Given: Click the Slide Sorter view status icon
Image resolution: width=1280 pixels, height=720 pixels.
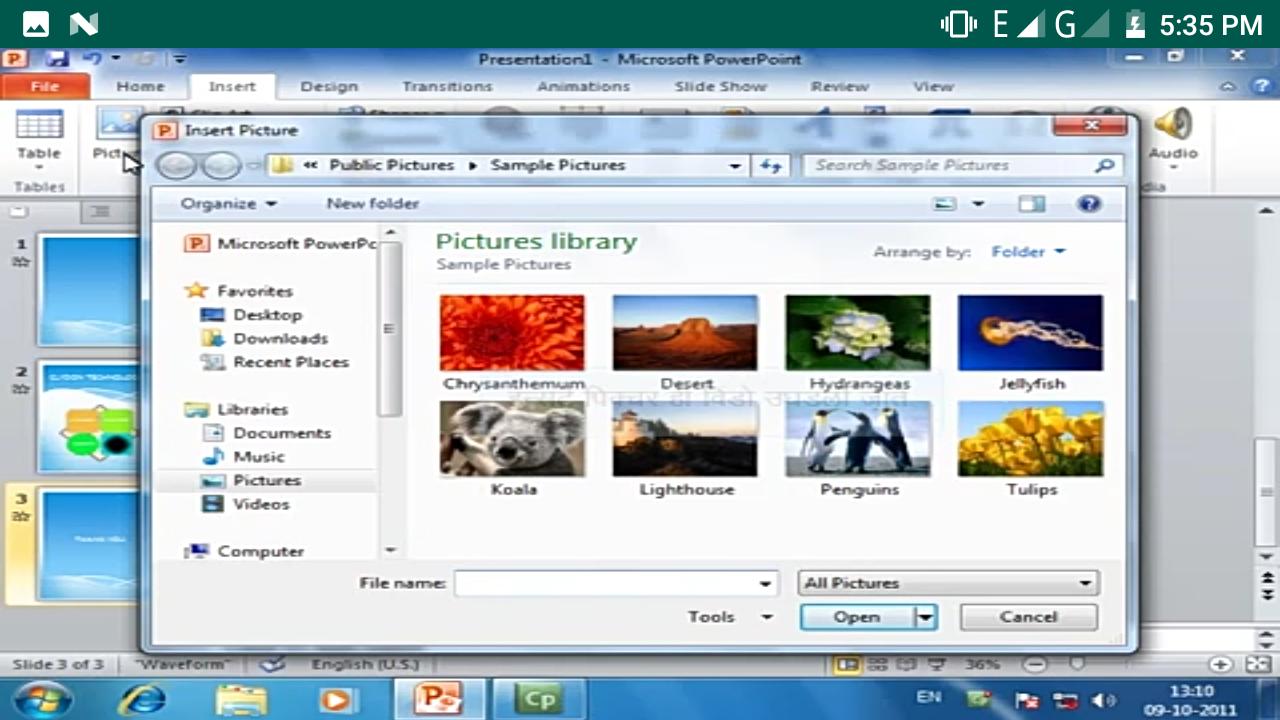Looking at the screenshot, I should [x=876, y=664].
